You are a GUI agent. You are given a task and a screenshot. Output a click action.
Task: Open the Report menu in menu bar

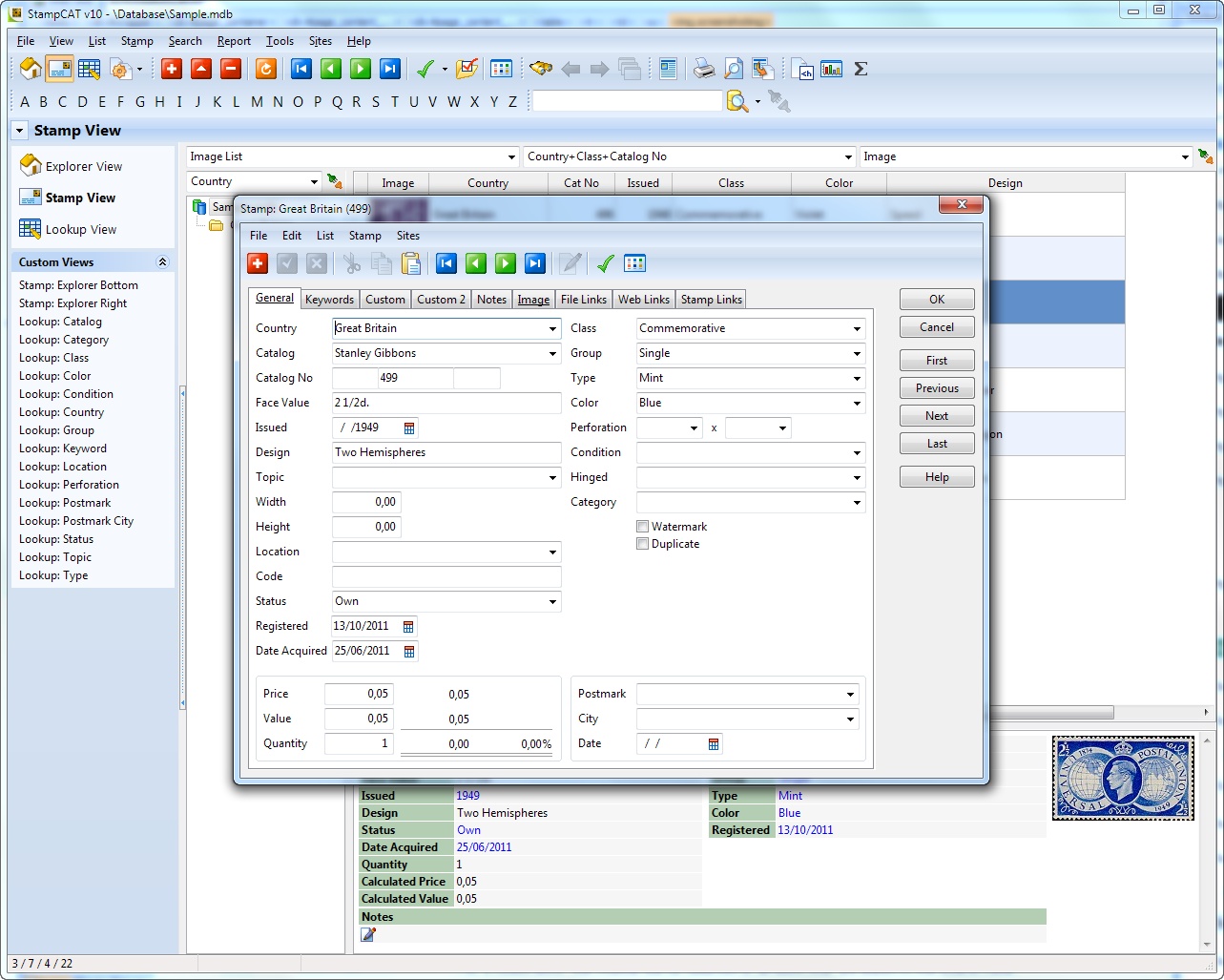pyautogui.click(x=234, y=41)
